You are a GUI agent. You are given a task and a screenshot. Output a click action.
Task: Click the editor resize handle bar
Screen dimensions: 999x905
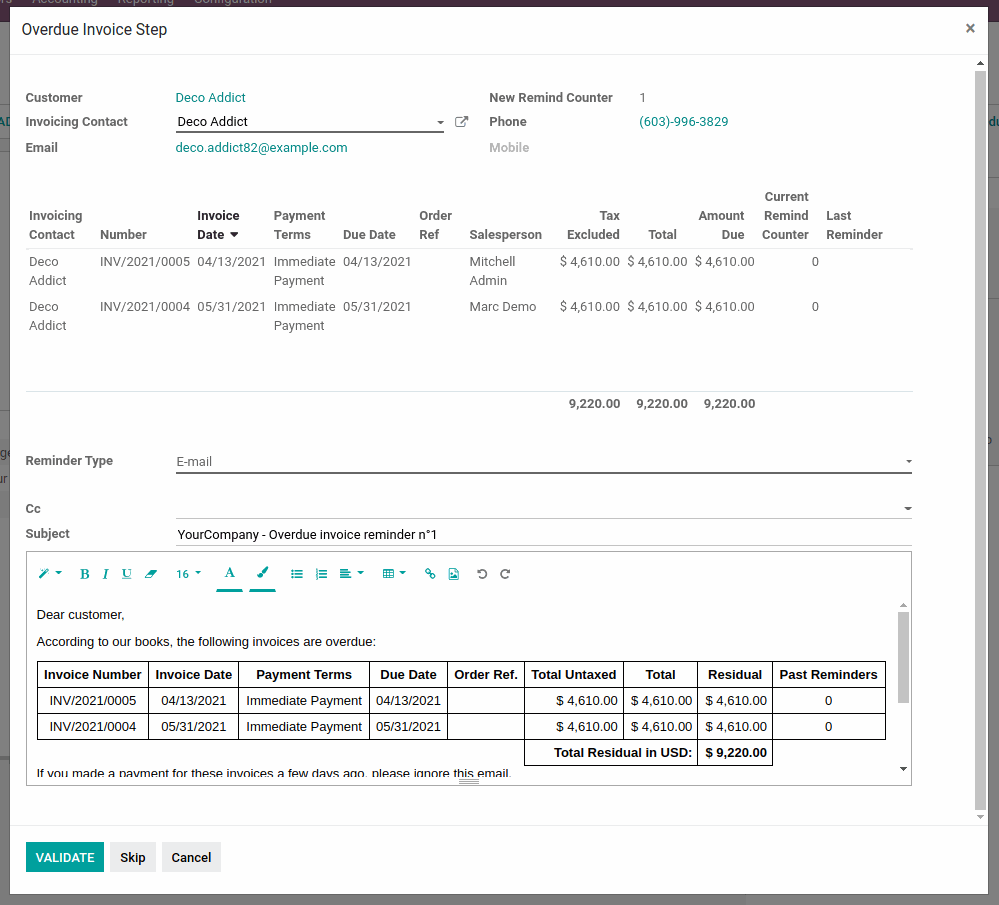[x=468, y=781]
